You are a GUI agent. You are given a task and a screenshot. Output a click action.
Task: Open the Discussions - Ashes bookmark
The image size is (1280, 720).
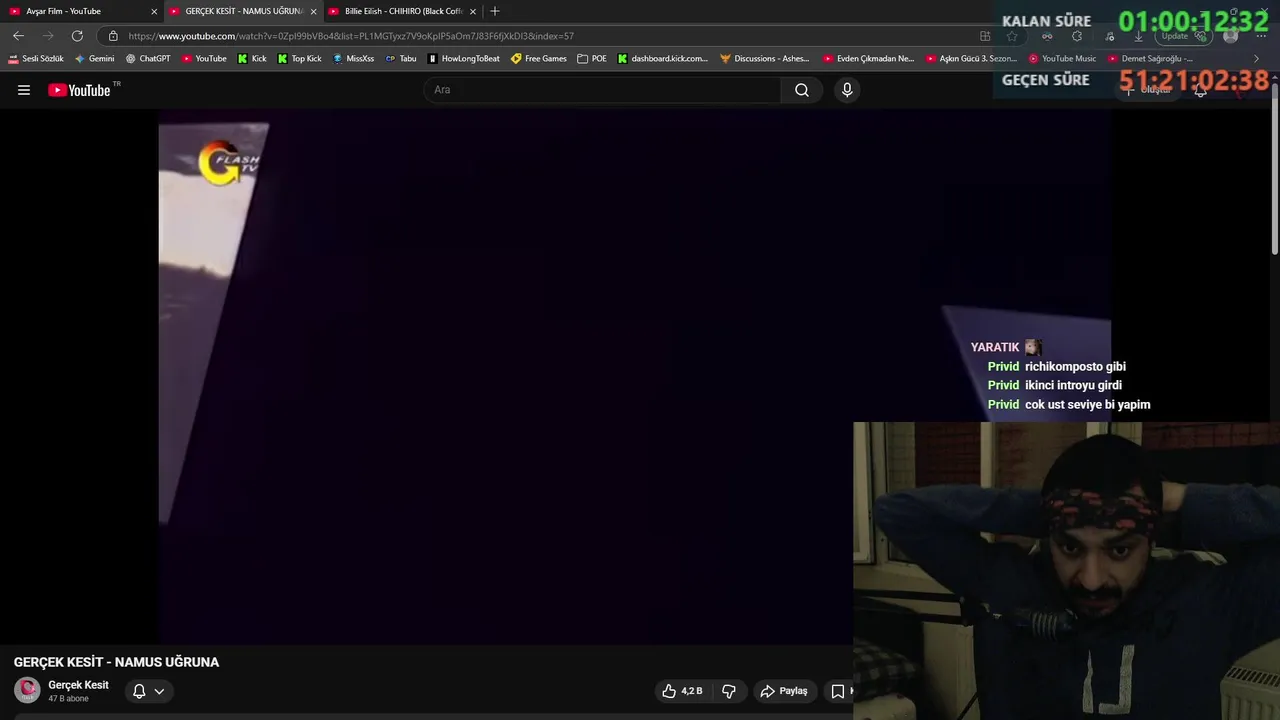765,59
